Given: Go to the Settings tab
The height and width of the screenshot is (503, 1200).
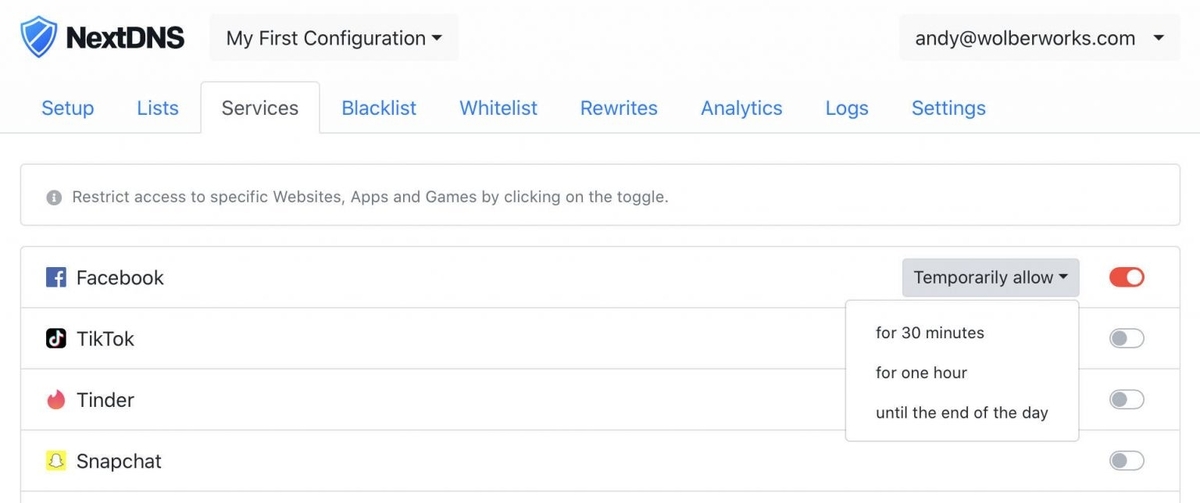Looking at the screenshot, I should pyautogui.click(x=948, y=108).
